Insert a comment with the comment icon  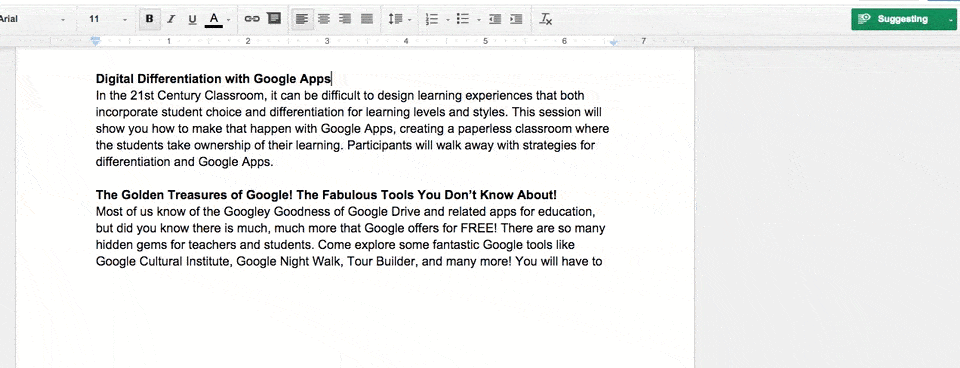(x=274, y=18)
